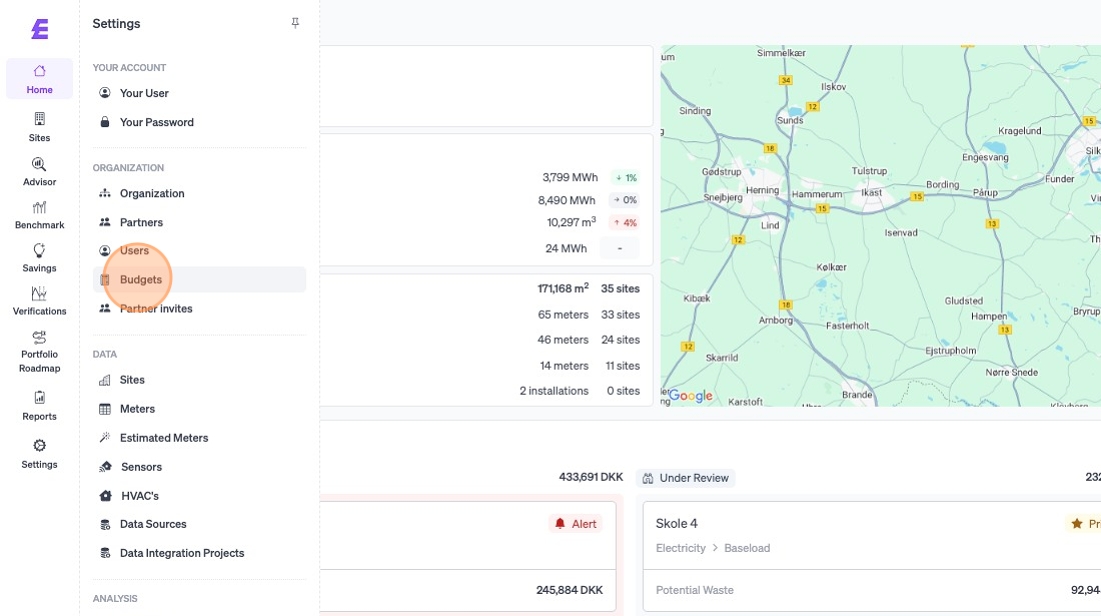The image size is (1101, 616).
Task: Open Sites from the left navigation rail
Action: (39, 126)
